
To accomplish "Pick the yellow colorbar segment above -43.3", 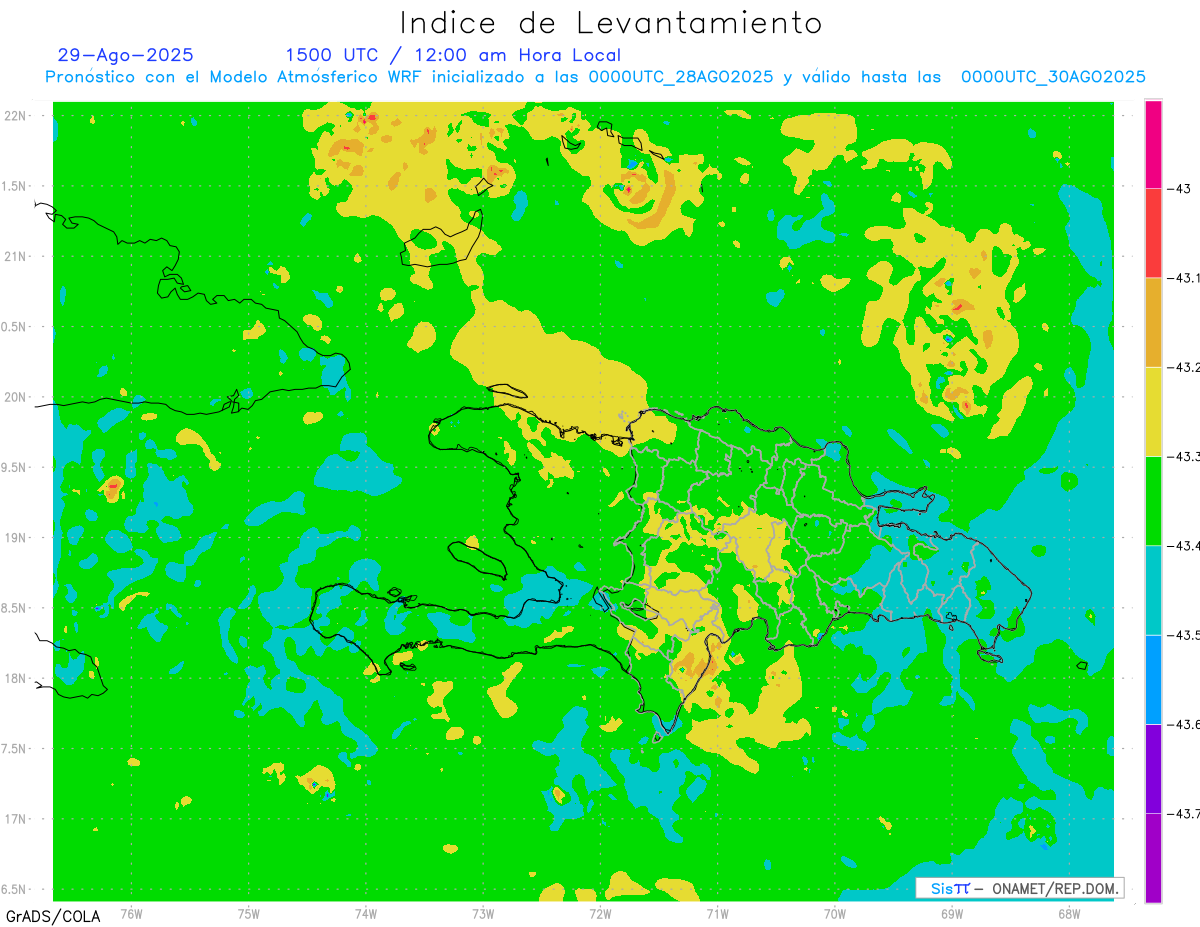I will (1153, 411).
